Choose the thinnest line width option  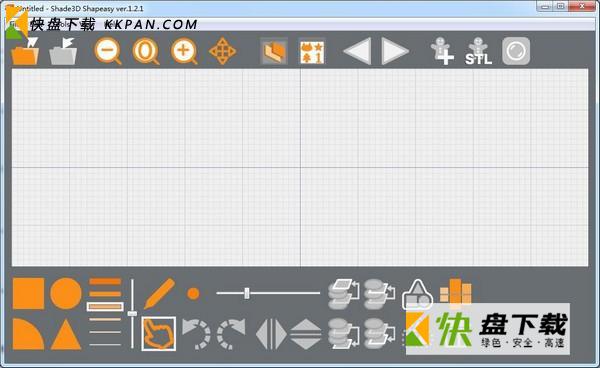coord(105,344)
